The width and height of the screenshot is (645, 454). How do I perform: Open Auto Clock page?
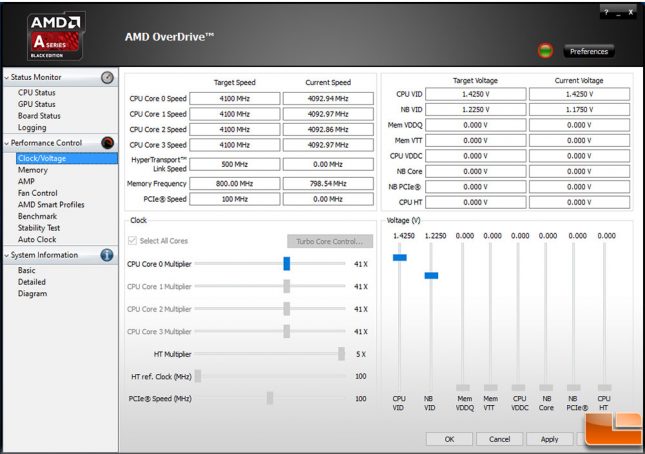[x=37, y=239]
